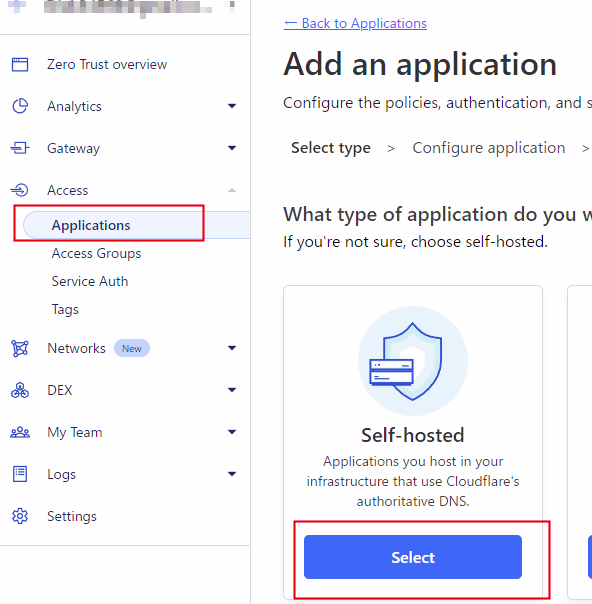Viewport: 592px width, 604px height.
Task: Expand the DEX menu arrow
Action: point(232,390)
